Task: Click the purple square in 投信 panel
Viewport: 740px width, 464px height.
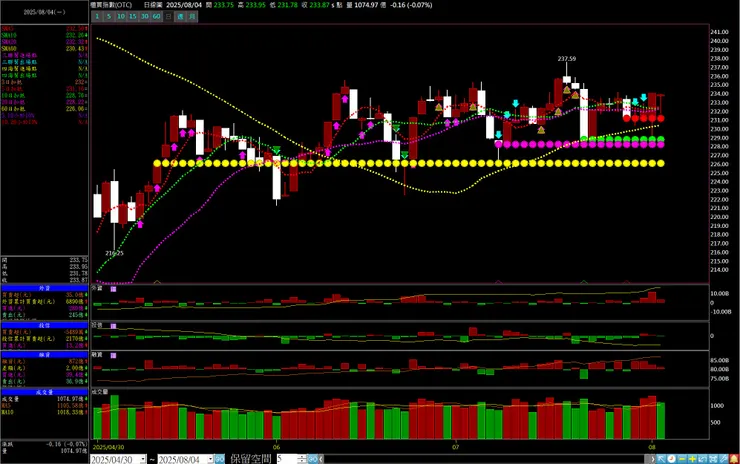Action: coord(113,326)
